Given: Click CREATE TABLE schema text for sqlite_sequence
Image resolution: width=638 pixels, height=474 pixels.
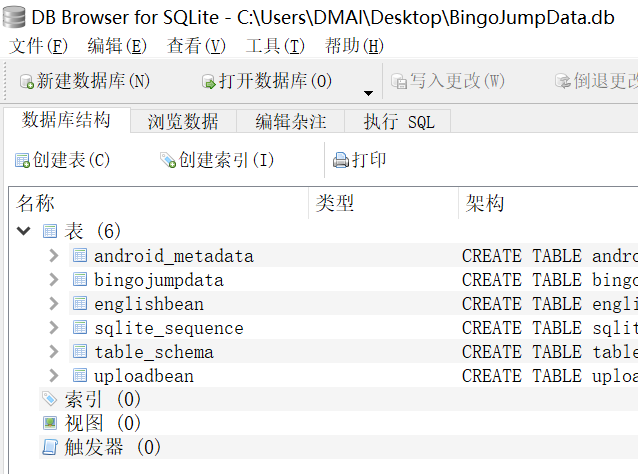Looking at the screenshot, I should (550, 328).
